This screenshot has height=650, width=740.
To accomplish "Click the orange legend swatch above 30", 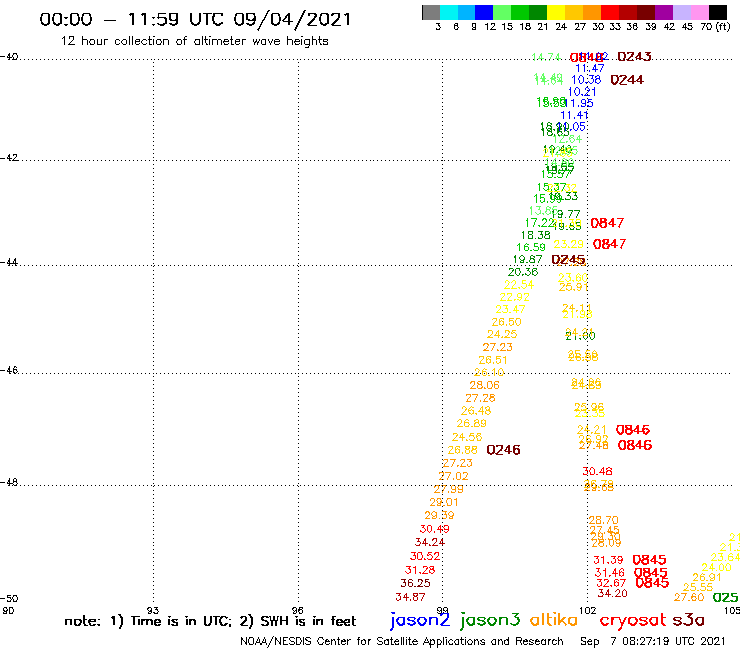I will pyautogui.click(x=592, y=12).
